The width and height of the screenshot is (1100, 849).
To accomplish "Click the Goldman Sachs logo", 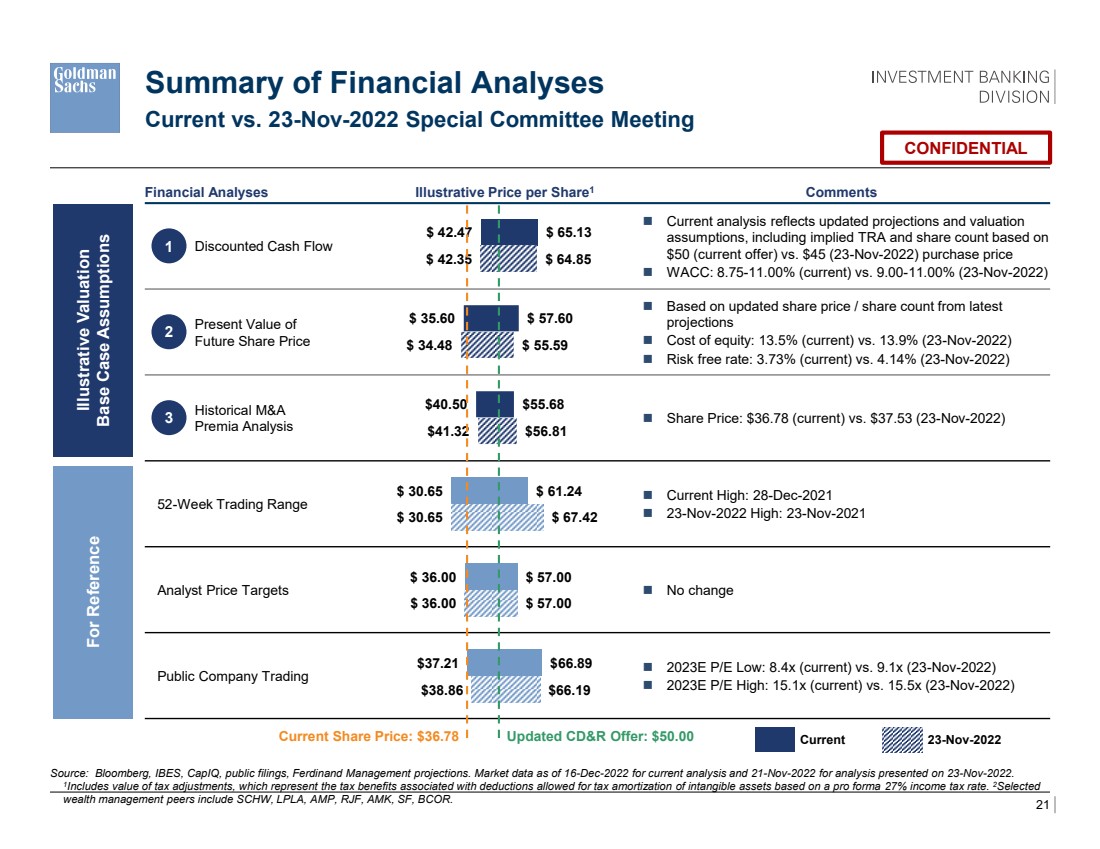I will tap(85, 97).
